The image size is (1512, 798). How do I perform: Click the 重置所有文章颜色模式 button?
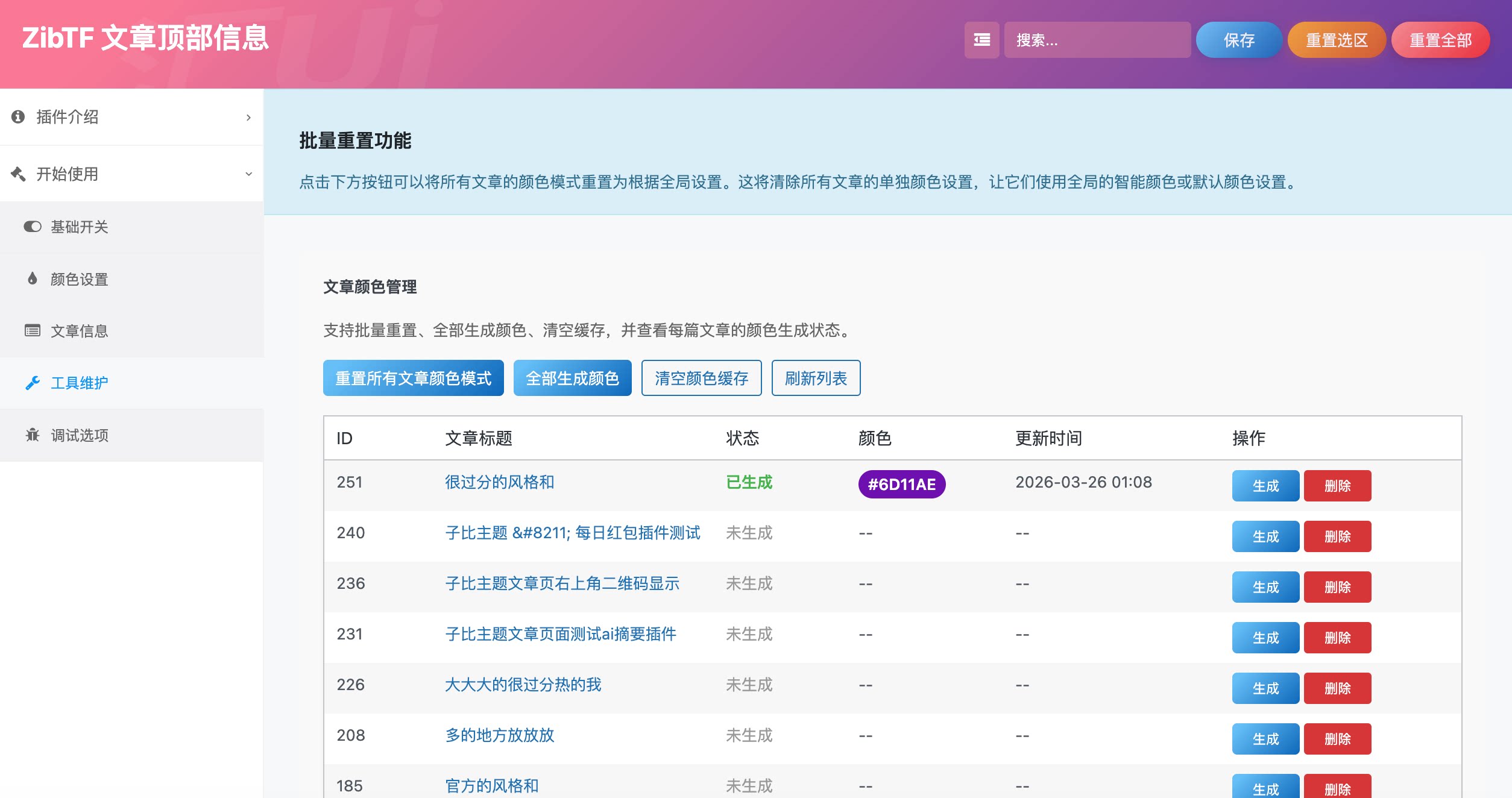point(414,378)
